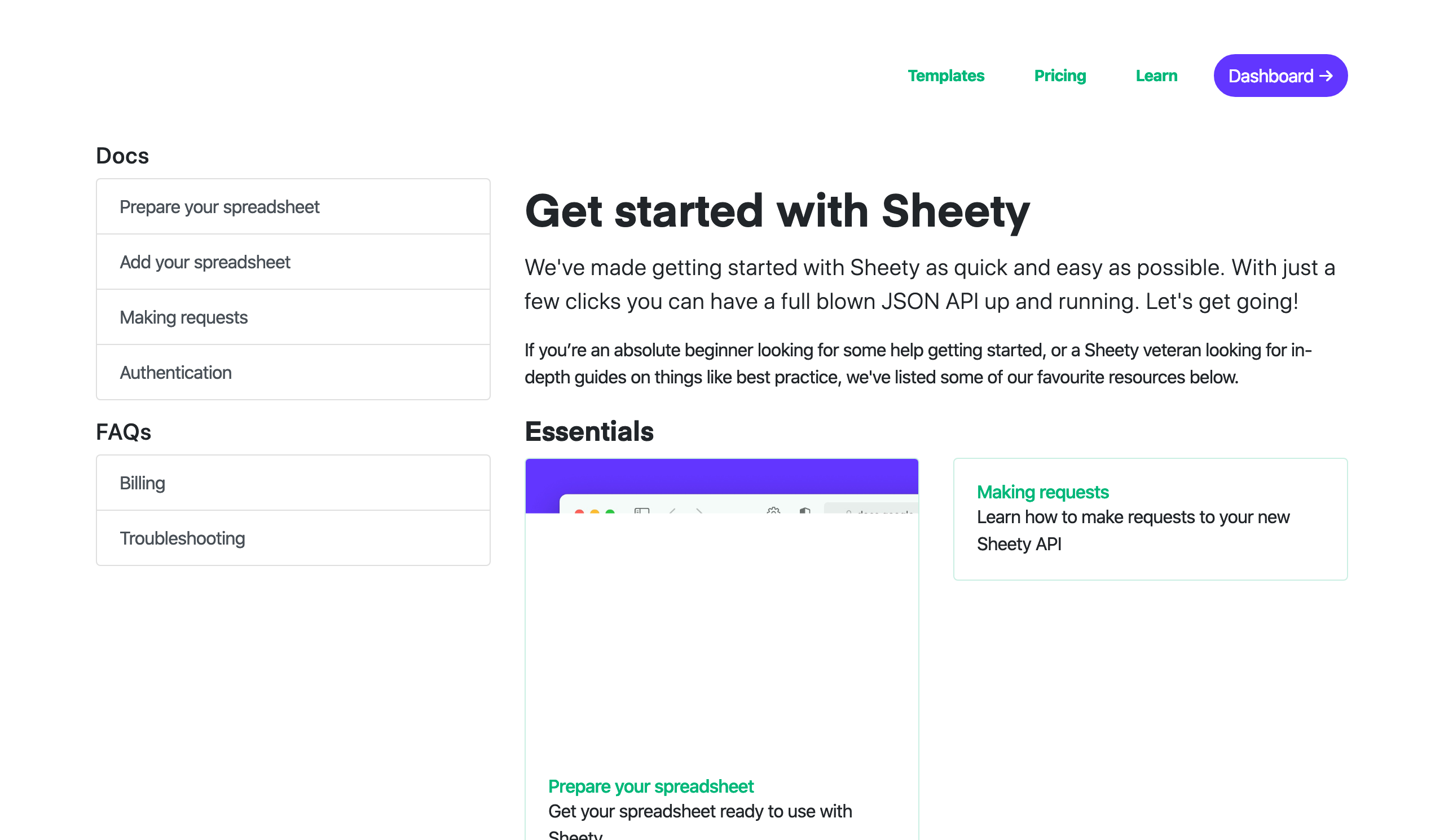Open the Authentication docs item
1444x840 pixels.
[293, 373]
